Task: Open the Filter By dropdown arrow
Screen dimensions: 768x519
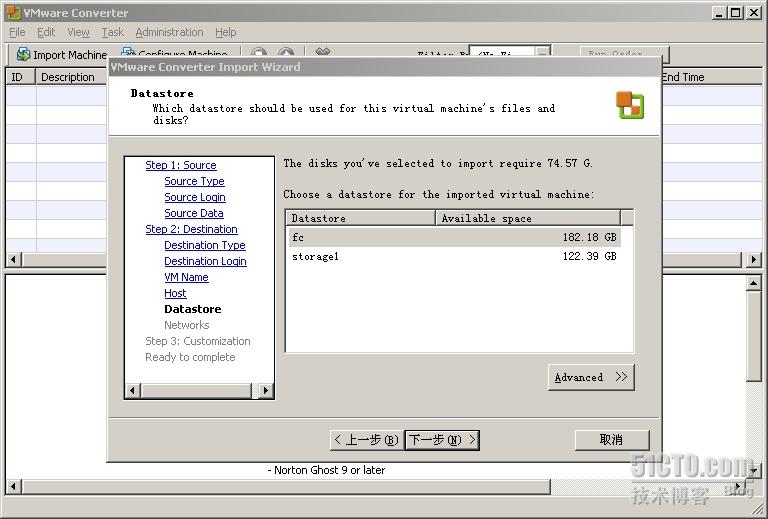Action: tap(543, 53)
